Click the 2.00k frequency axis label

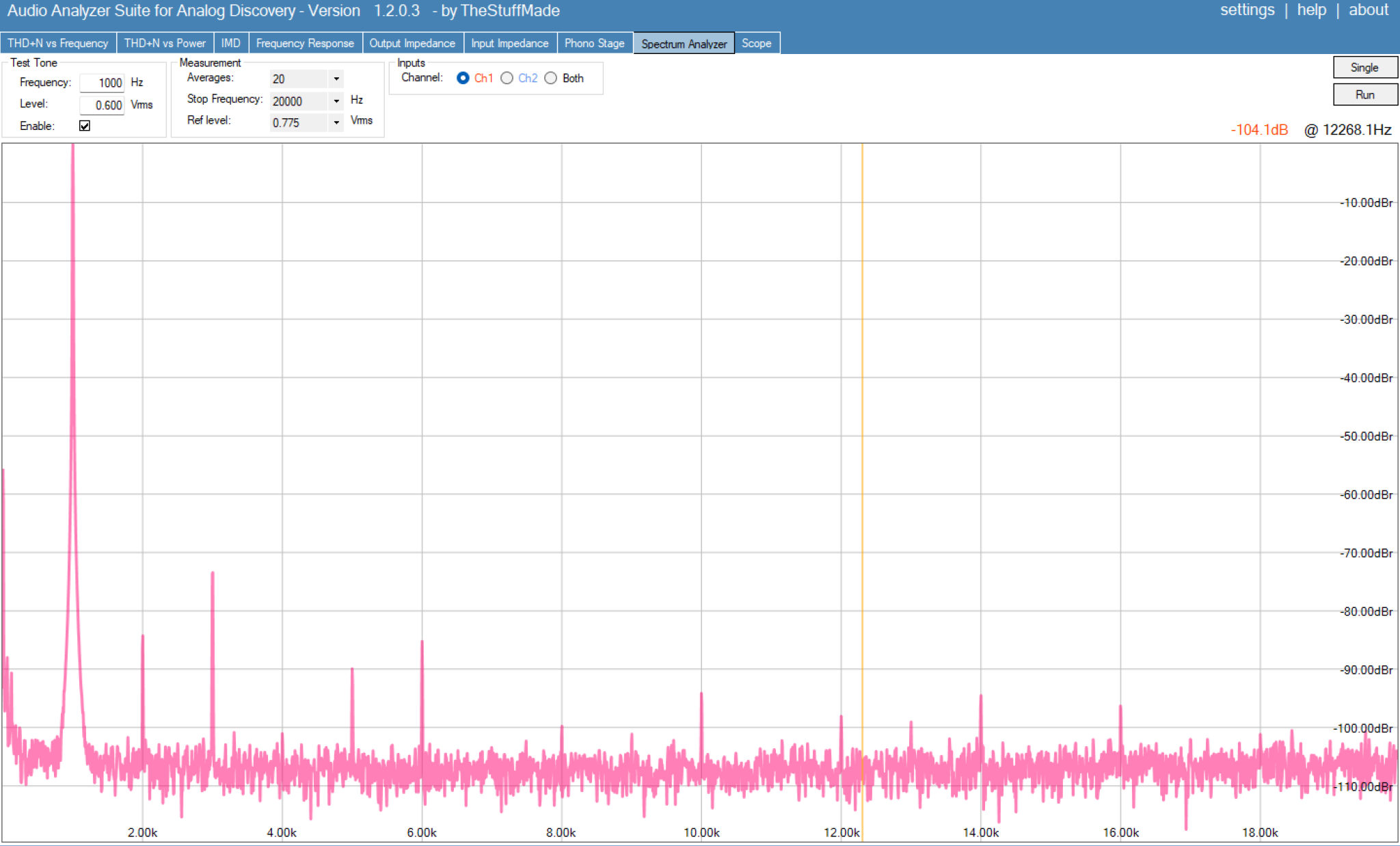[142, 832]
